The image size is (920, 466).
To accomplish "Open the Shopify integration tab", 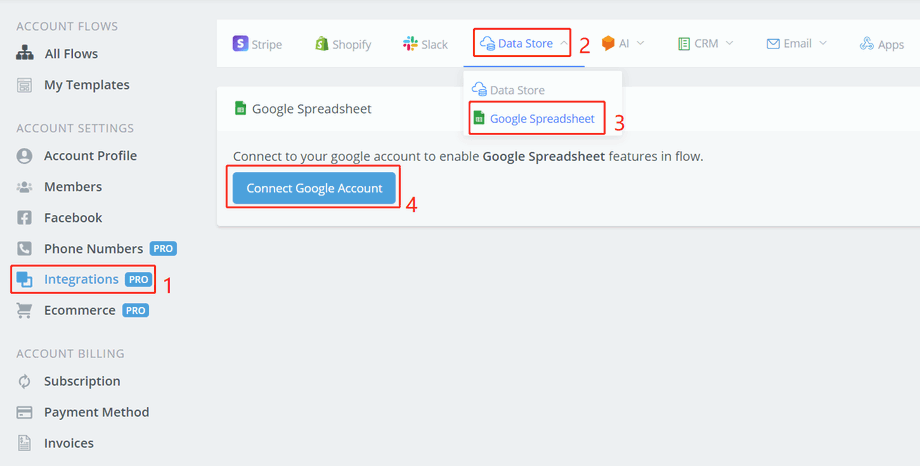I will [343, 44].
